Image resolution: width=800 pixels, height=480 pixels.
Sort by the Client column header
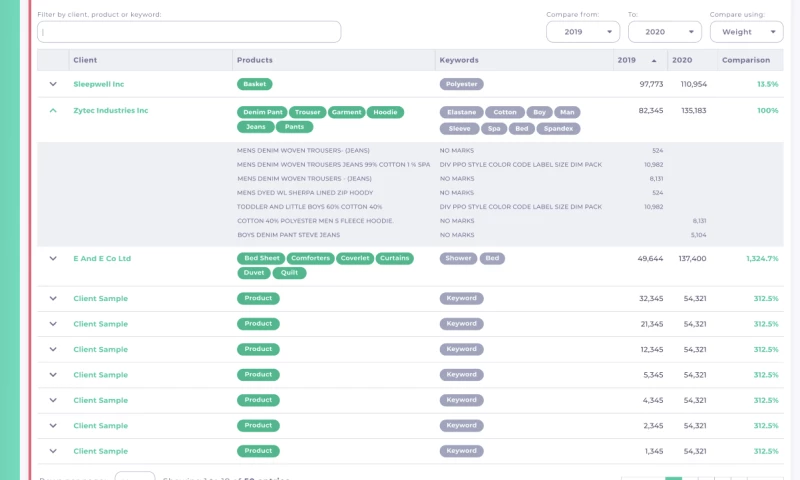(x=85, y=60)
